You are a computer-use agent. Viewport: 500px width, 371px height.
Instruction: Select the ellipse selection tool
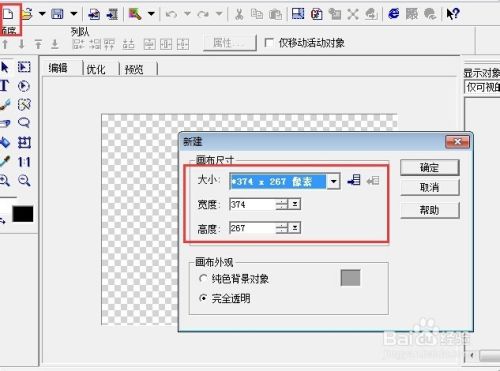(24, 86)
